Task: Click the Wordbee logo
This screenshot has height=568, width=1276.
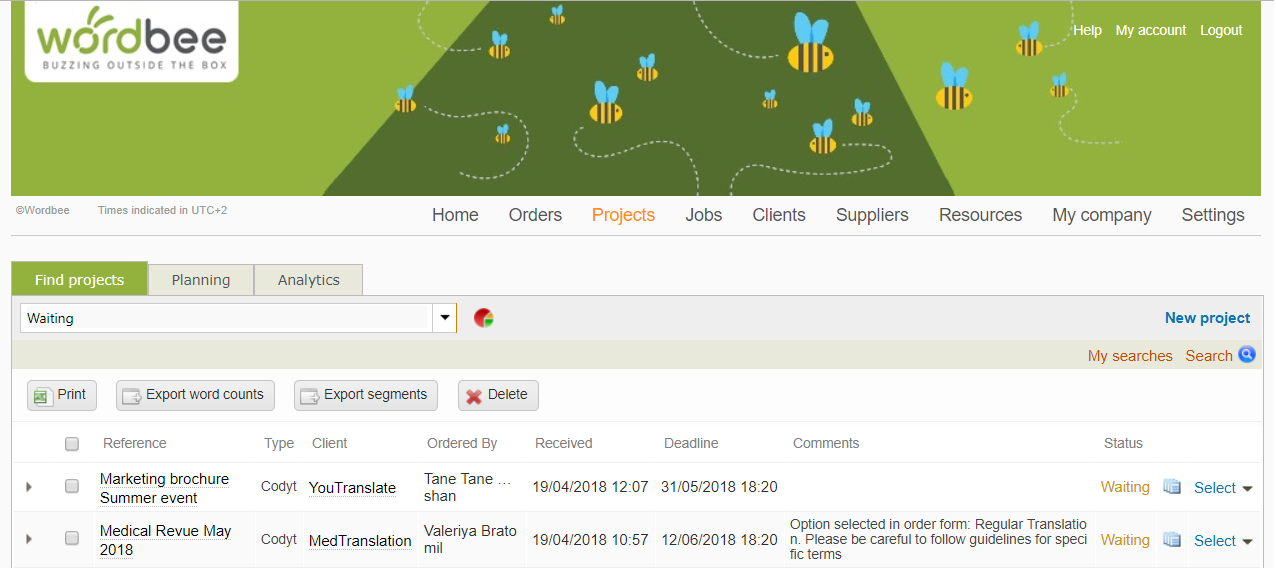Action: coord(132,42)
